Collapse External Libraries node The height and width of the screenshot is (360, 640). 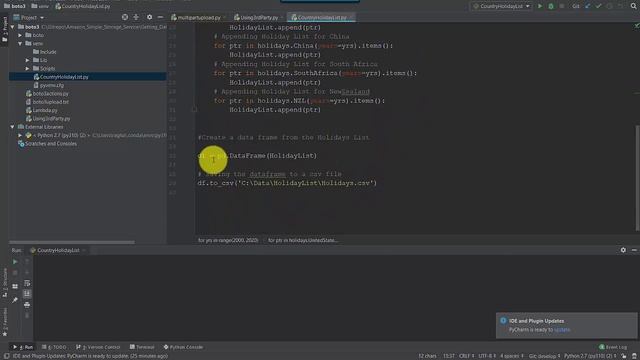pyautogui.click(x=13, y=127)
